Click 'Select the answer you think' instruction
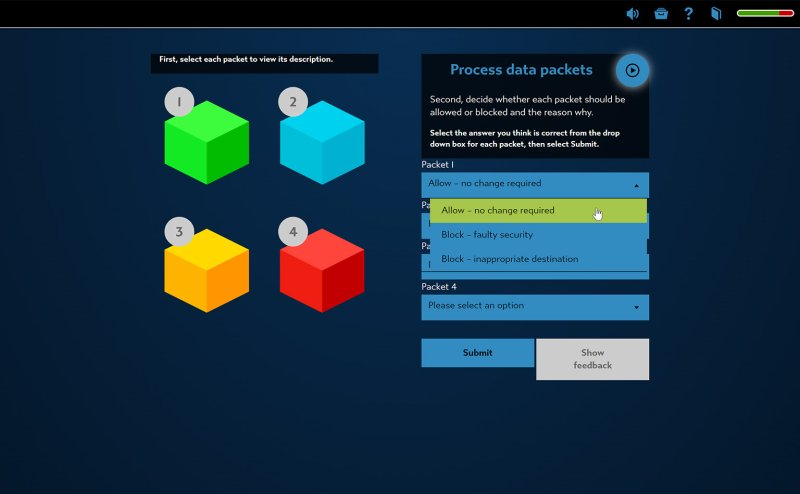 pos(524,138)
